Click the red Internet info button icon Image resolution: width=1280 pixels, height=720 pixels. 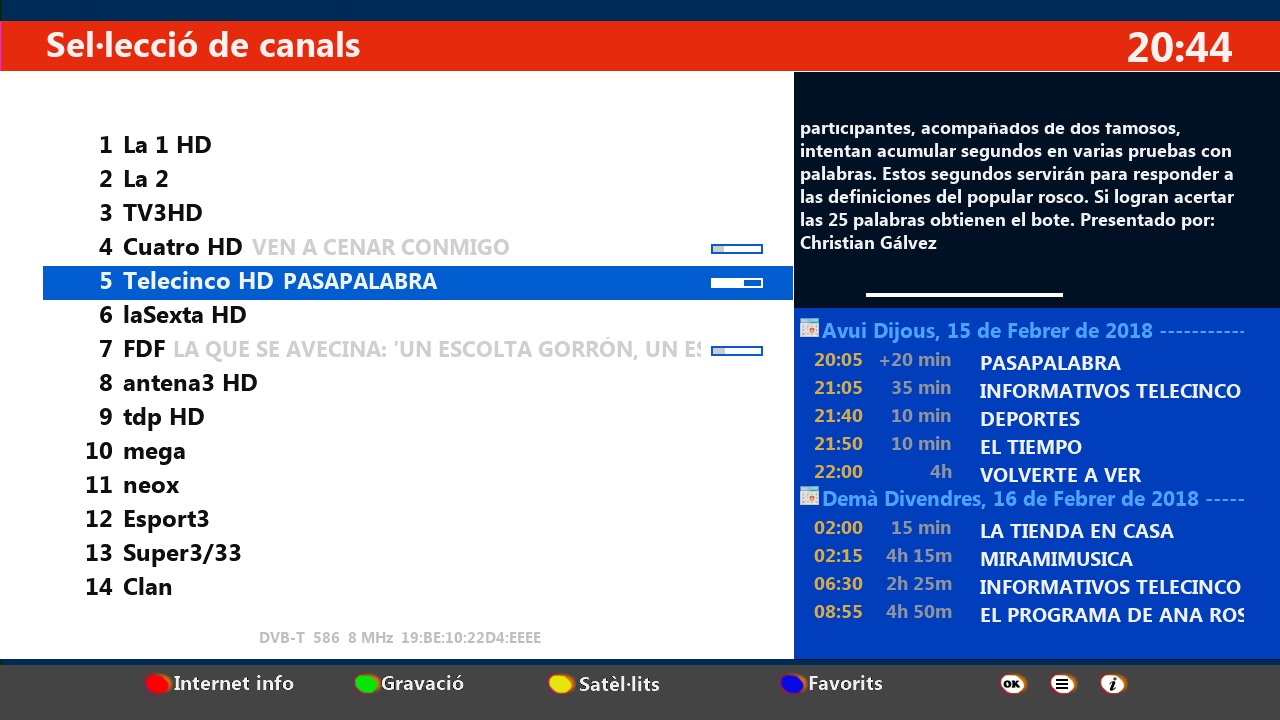[158, 684]
